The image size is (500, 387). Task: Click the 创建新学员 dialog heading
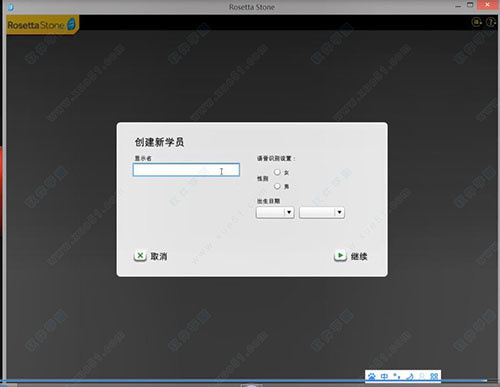159,142
